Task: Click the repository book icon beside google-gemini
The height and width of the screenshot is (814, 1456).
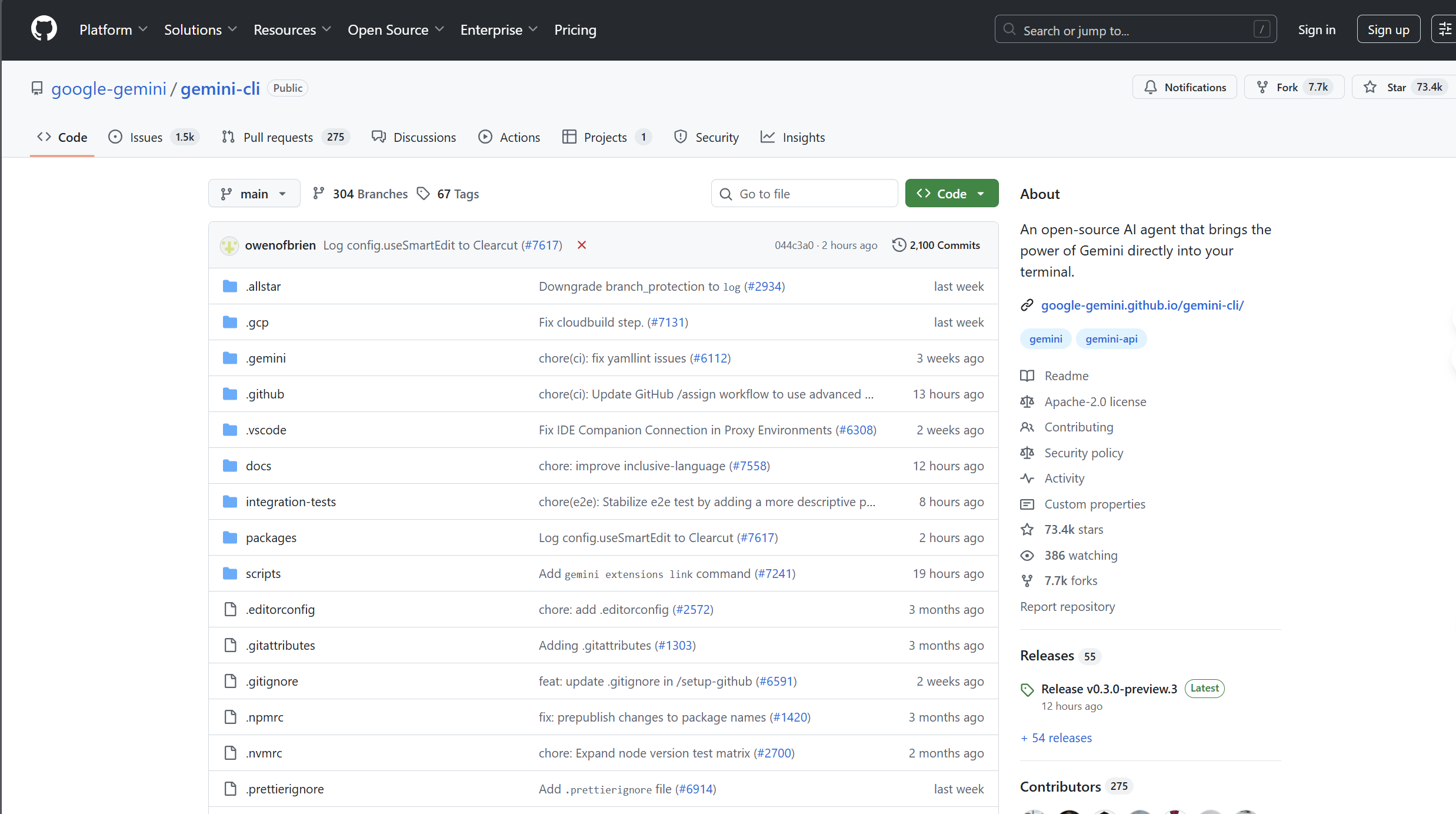Action: coord(37,88)
